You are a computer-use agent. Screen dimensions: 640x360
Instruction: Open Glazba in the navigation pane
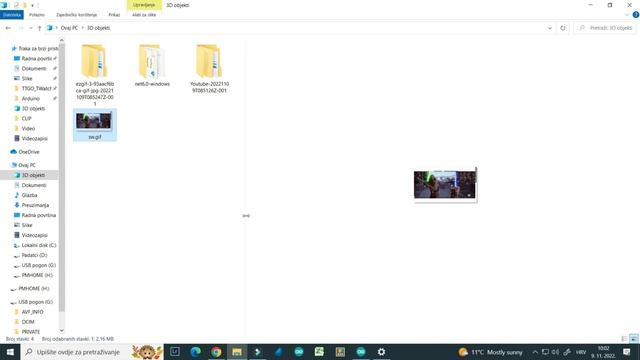[x=29, y=195]
